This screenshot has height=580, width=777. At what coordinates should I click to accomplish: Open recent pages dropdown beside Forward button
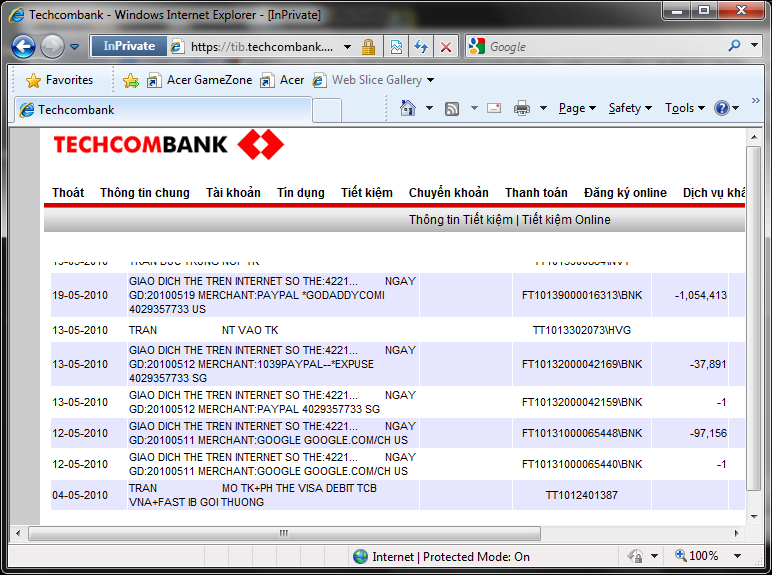coord(74,47)
